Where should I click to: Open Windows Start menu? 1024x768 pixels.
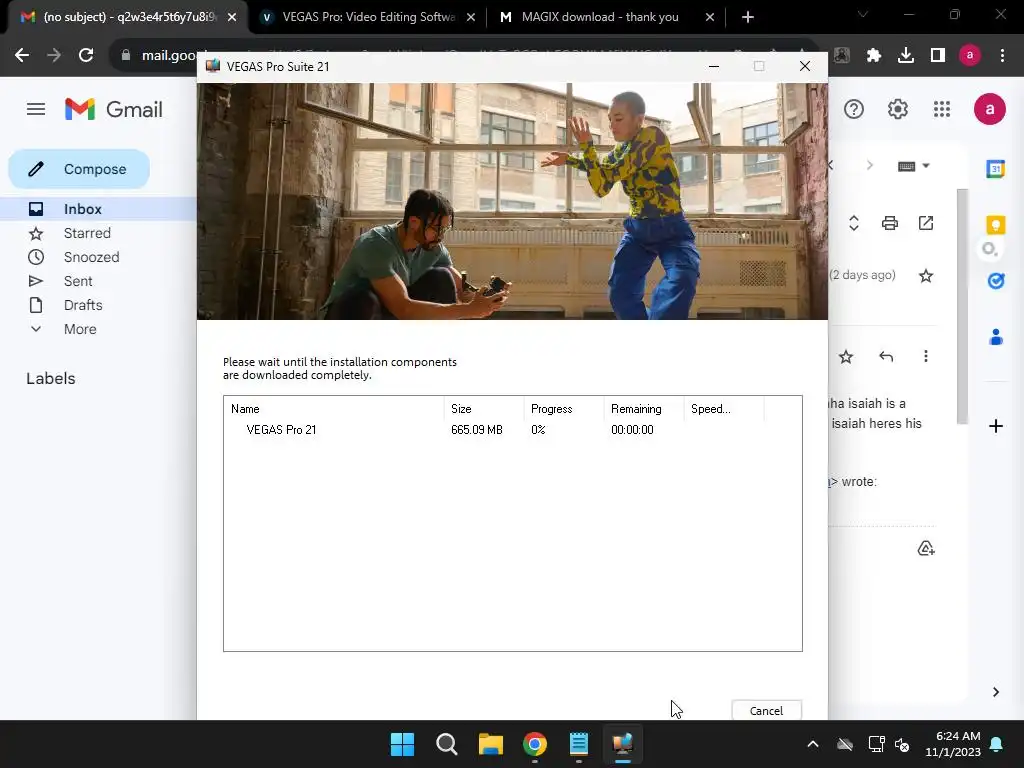coord(402,744)
